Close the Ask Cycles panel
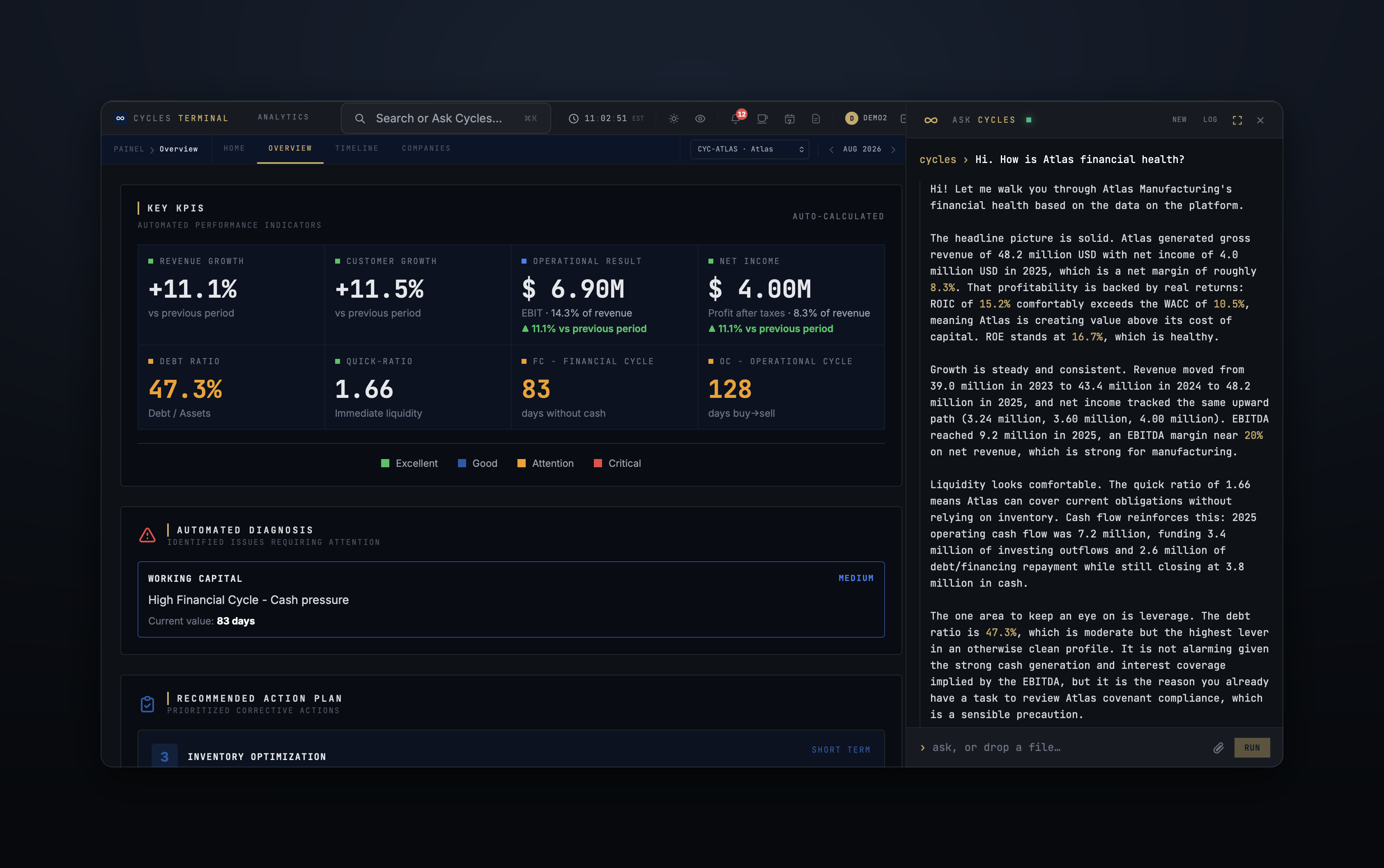1384x868 pixels. tap(1260, 120)
